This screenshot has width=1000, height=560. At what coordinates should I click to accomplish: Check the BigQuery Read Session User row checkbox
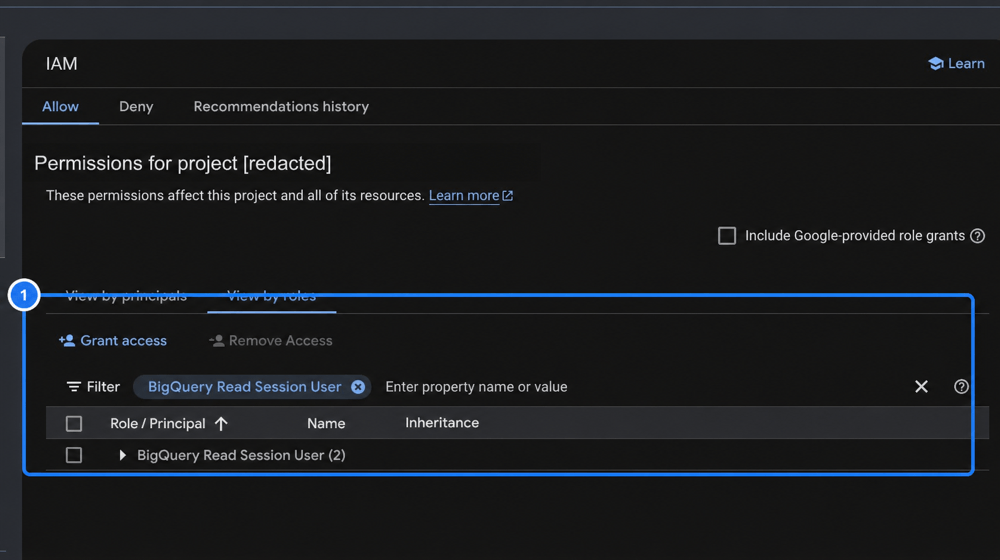pyautogui.click(x=74, y=455)
